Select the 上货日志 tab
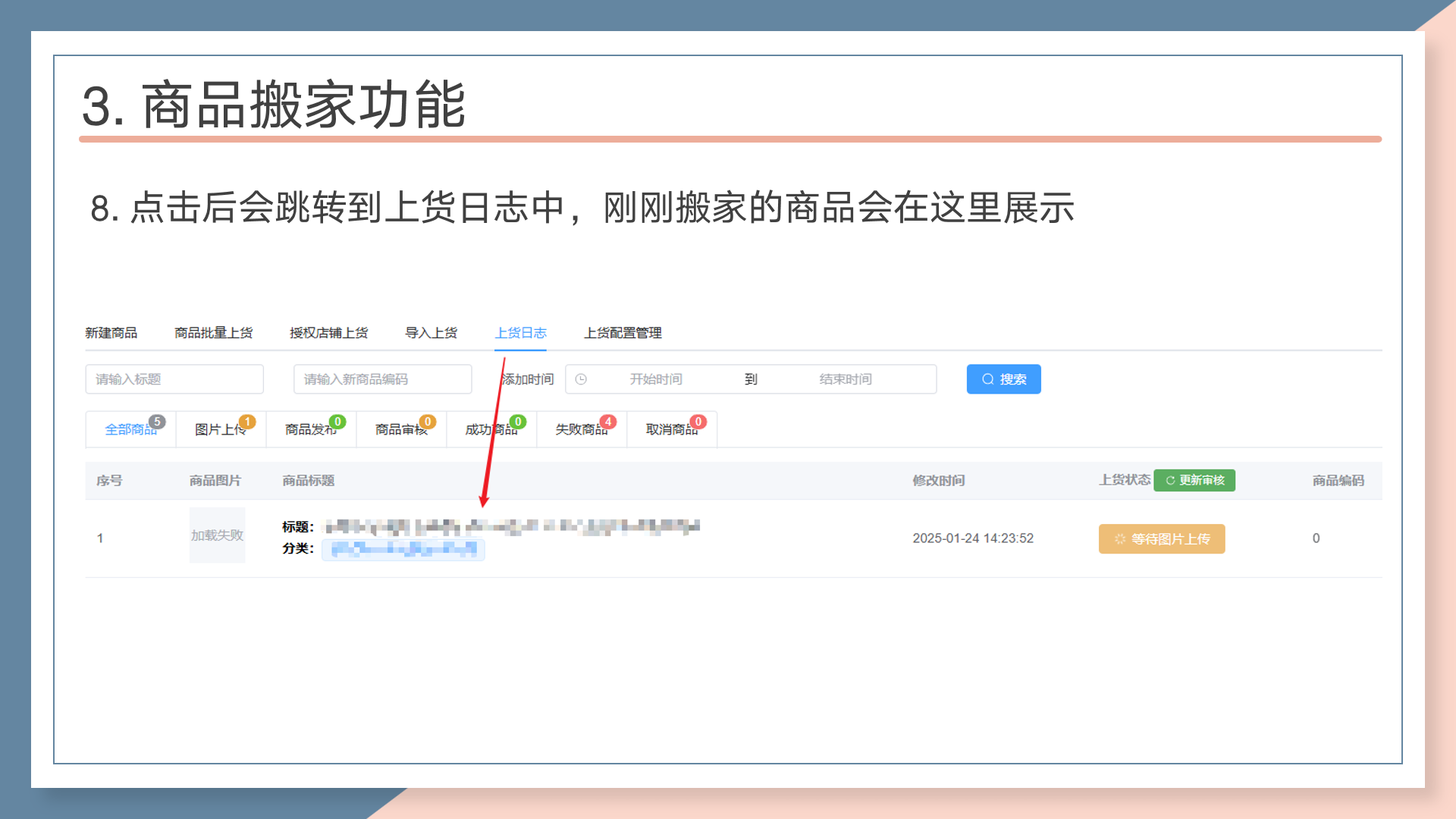 pos(520,333)
